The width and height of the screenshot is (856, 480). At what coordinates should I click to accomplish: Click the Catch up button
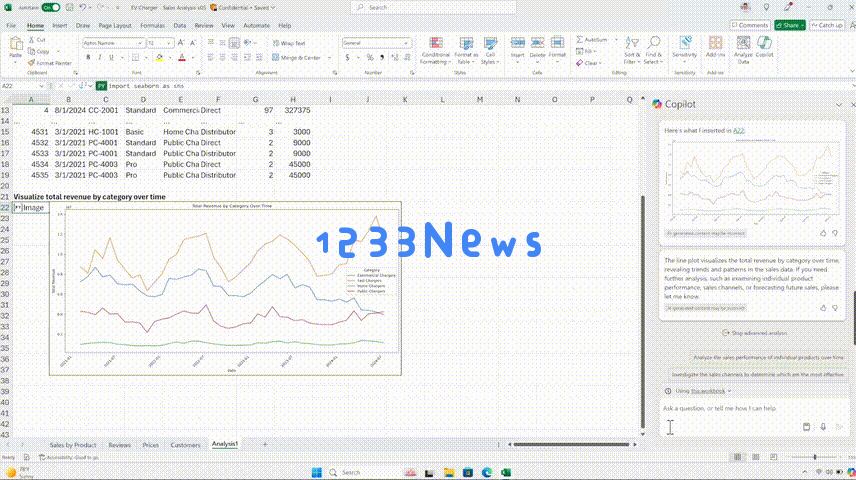click(x=827, y=26)
